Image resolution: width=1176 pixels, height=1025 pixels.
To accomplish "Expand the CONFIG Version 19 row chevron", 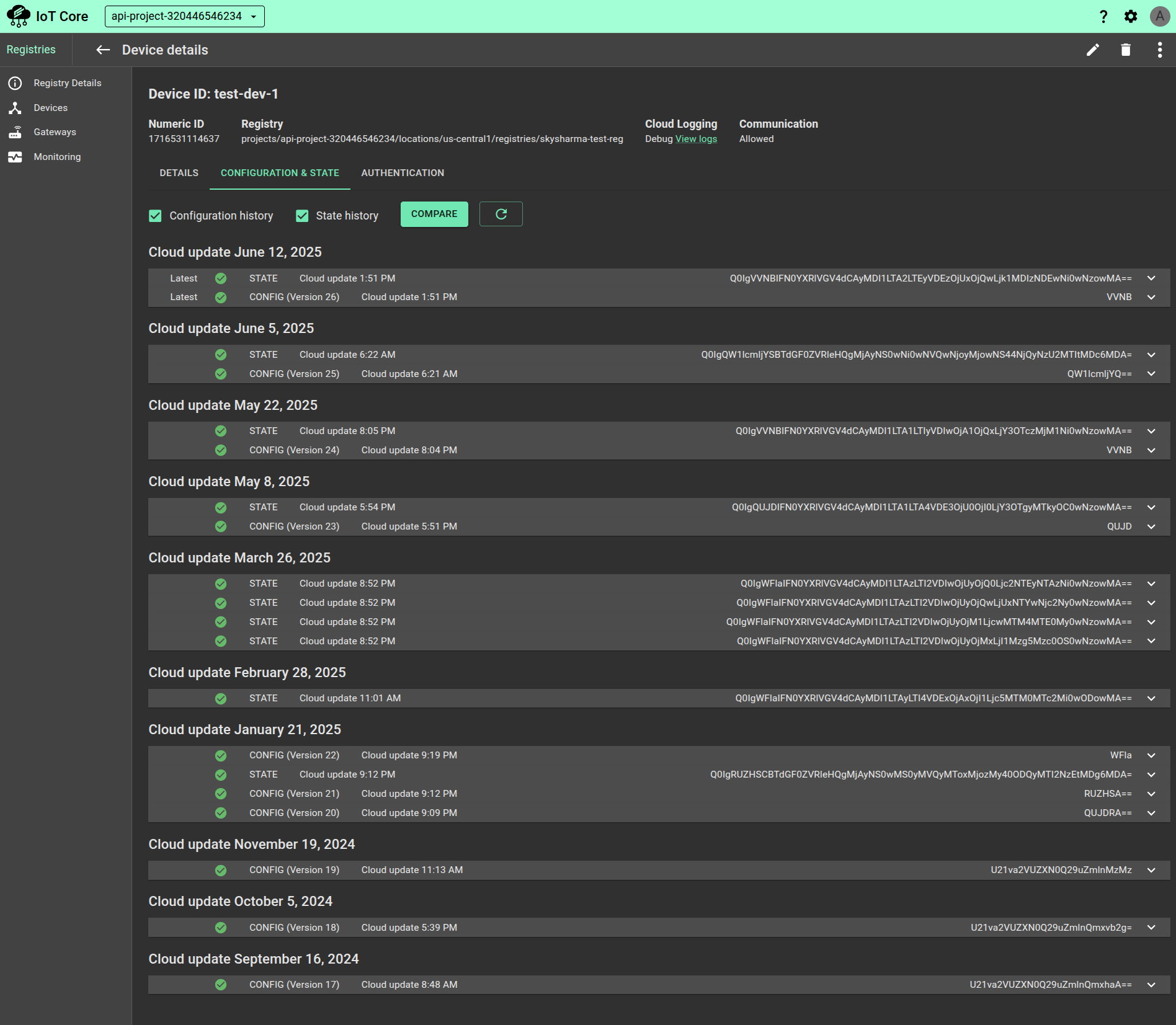I will coord(1151,870).
